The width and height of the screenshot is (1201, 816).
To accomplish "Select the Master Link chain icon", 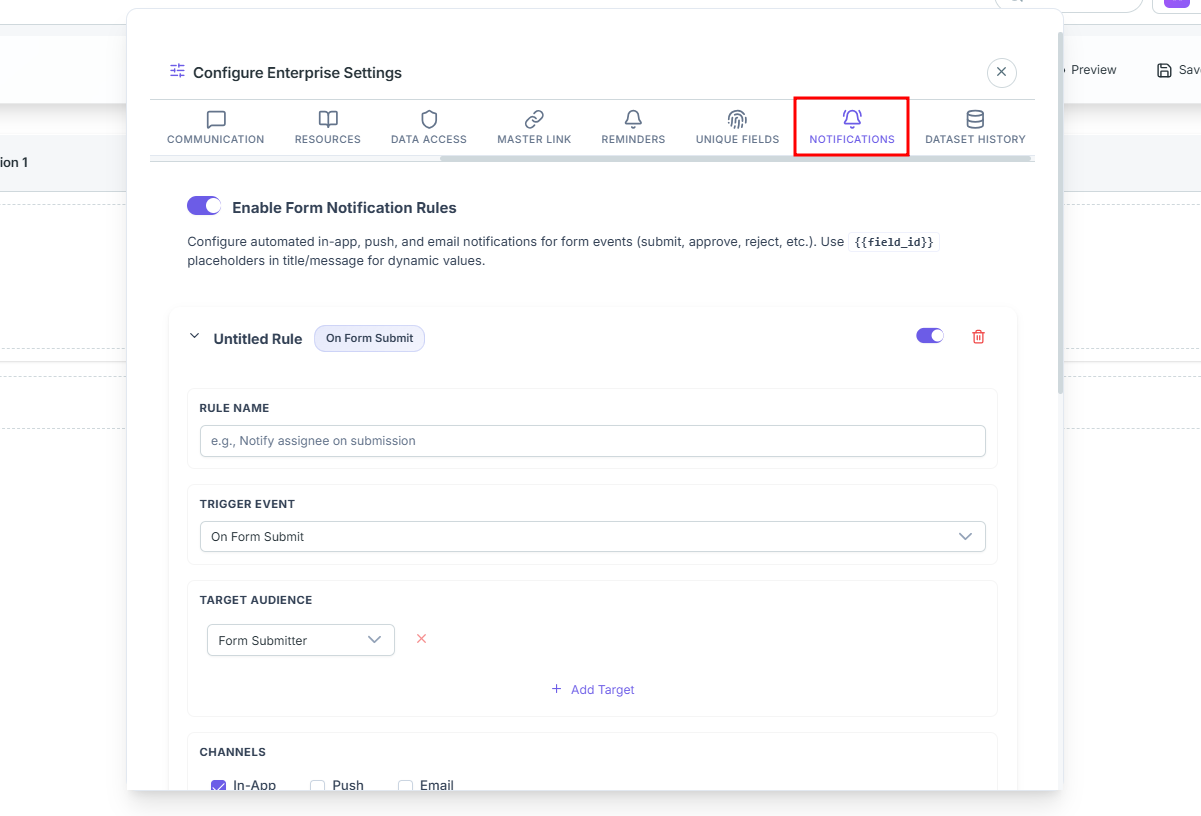I will pos(534,120).
